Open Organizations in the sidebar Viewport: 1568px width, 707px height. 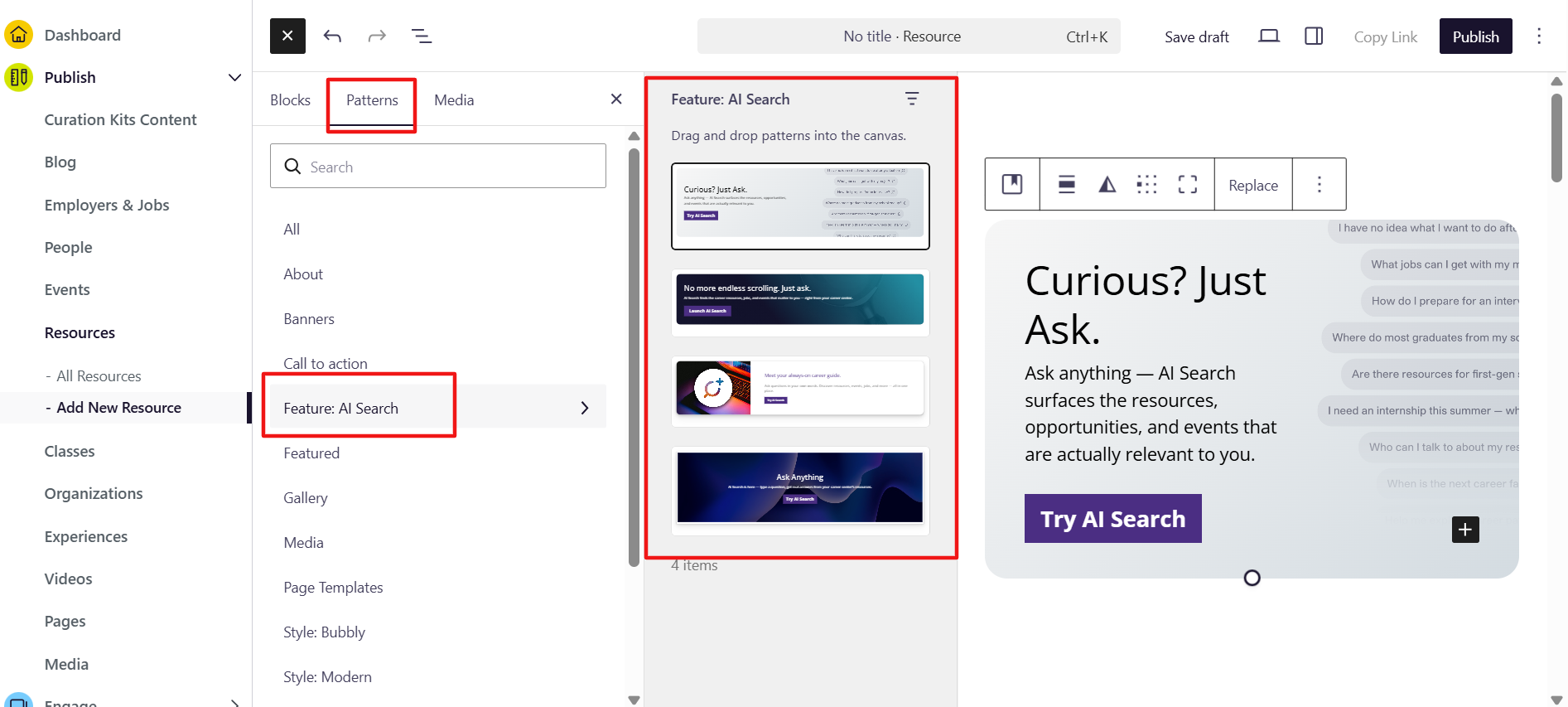point(94,493)
